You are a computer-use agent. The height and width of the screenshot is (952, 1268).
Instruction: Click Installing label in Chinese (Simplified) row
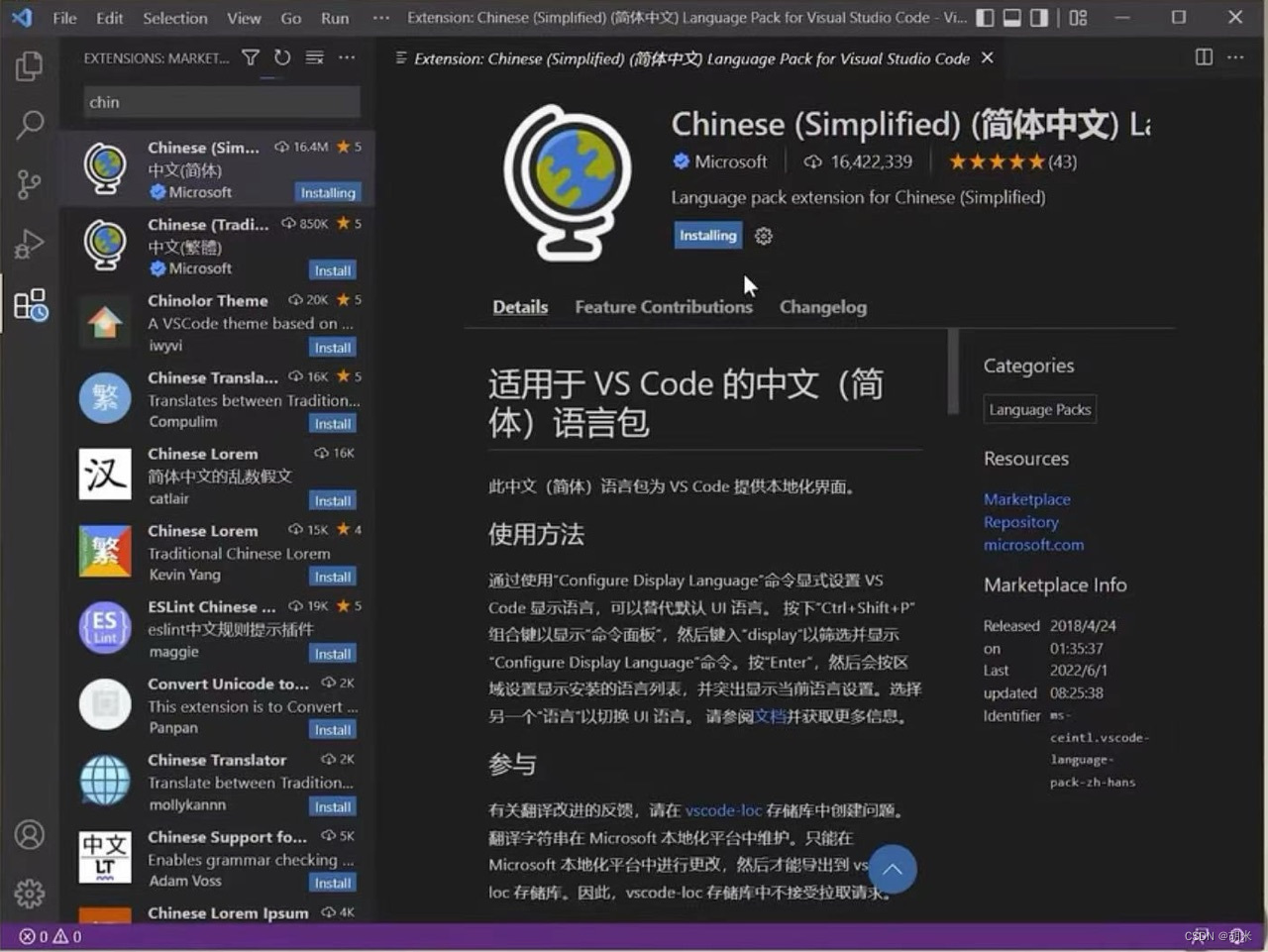coord(328,193)
